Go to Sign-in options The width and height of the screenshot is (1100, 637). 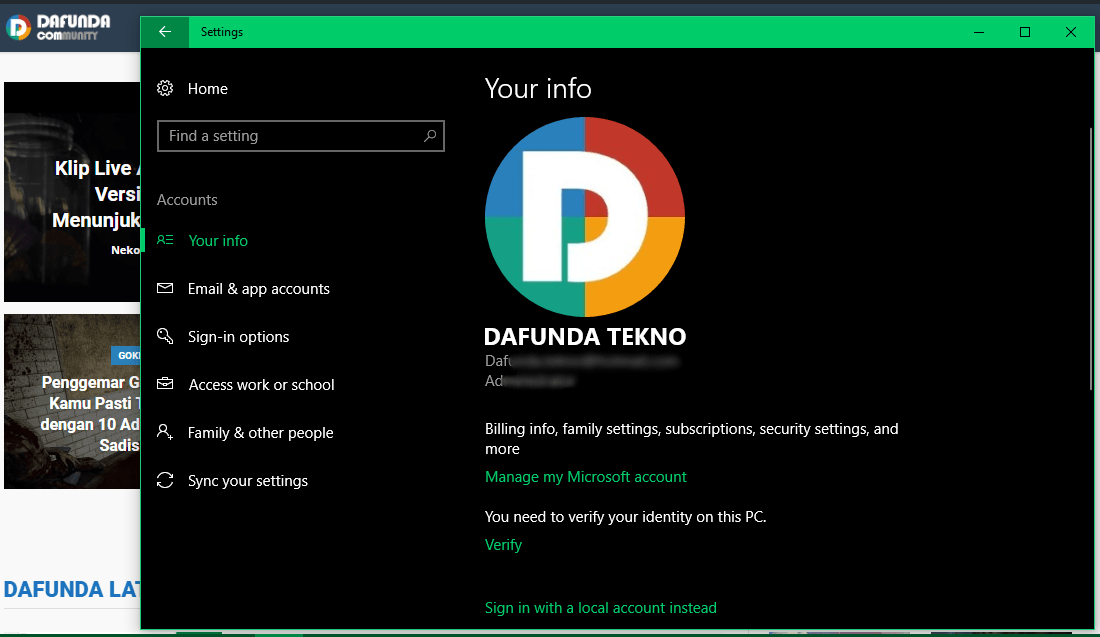238,337
